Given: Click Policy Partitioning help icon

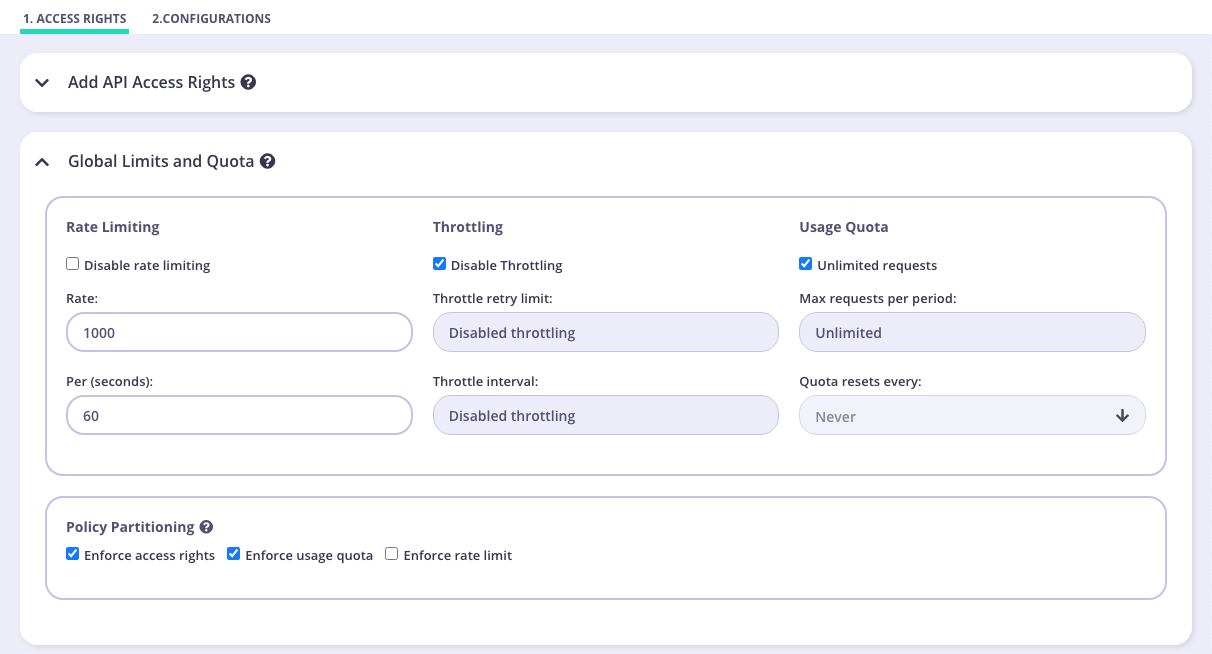Looking at the screenshot, I should pyautogui.click(x=206, y=527).
